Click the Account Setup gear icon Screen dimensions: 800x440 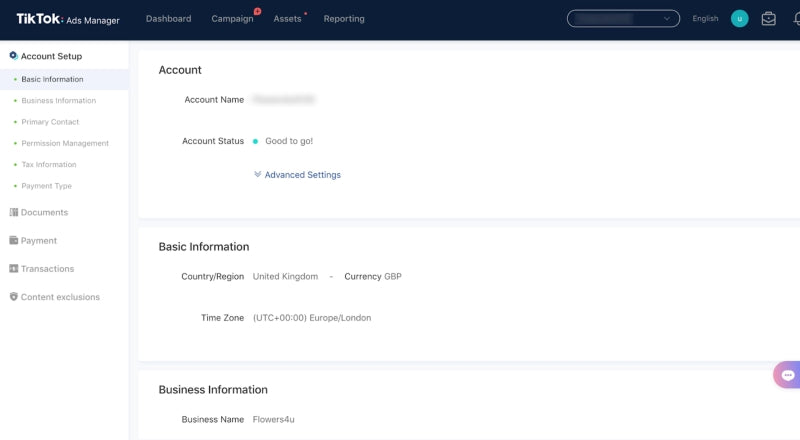(13, 56)
